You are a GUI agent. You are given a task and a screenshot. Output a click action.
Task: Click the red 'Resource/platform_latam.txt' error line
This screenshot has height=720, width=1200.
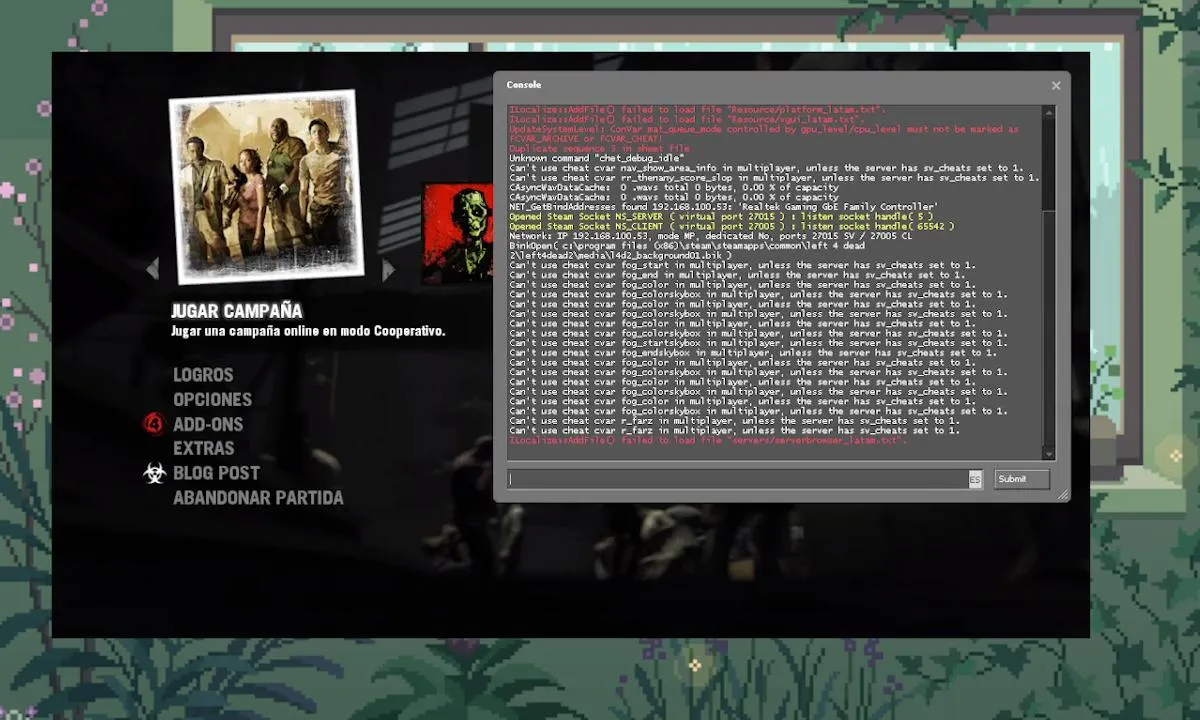(697, 109)
